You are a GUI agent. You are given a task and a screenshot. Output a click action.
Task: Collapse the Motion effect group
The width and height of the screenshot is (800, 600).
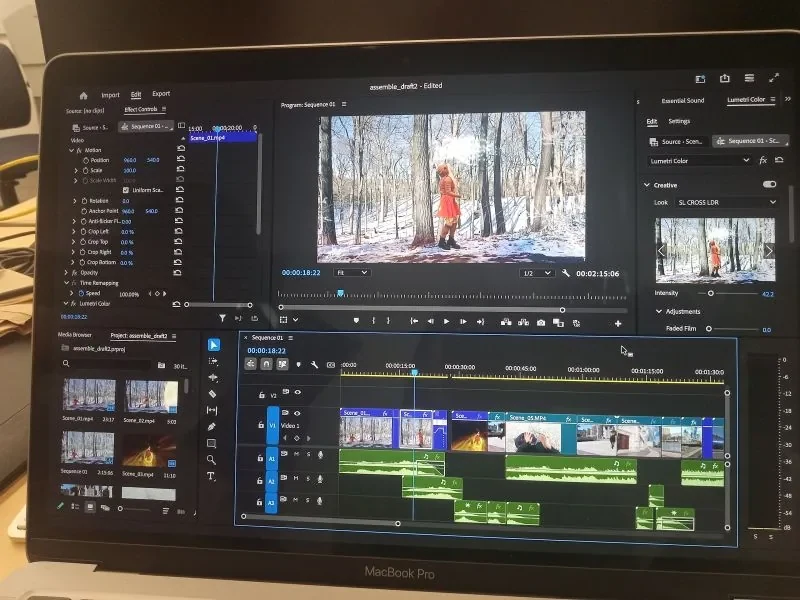71,151
